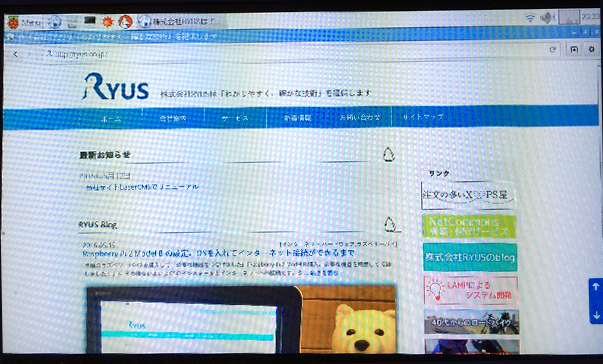Open the Raspberry Pi Menu
603x364 pixels.
pyautogui.click(x=25, y=22)
